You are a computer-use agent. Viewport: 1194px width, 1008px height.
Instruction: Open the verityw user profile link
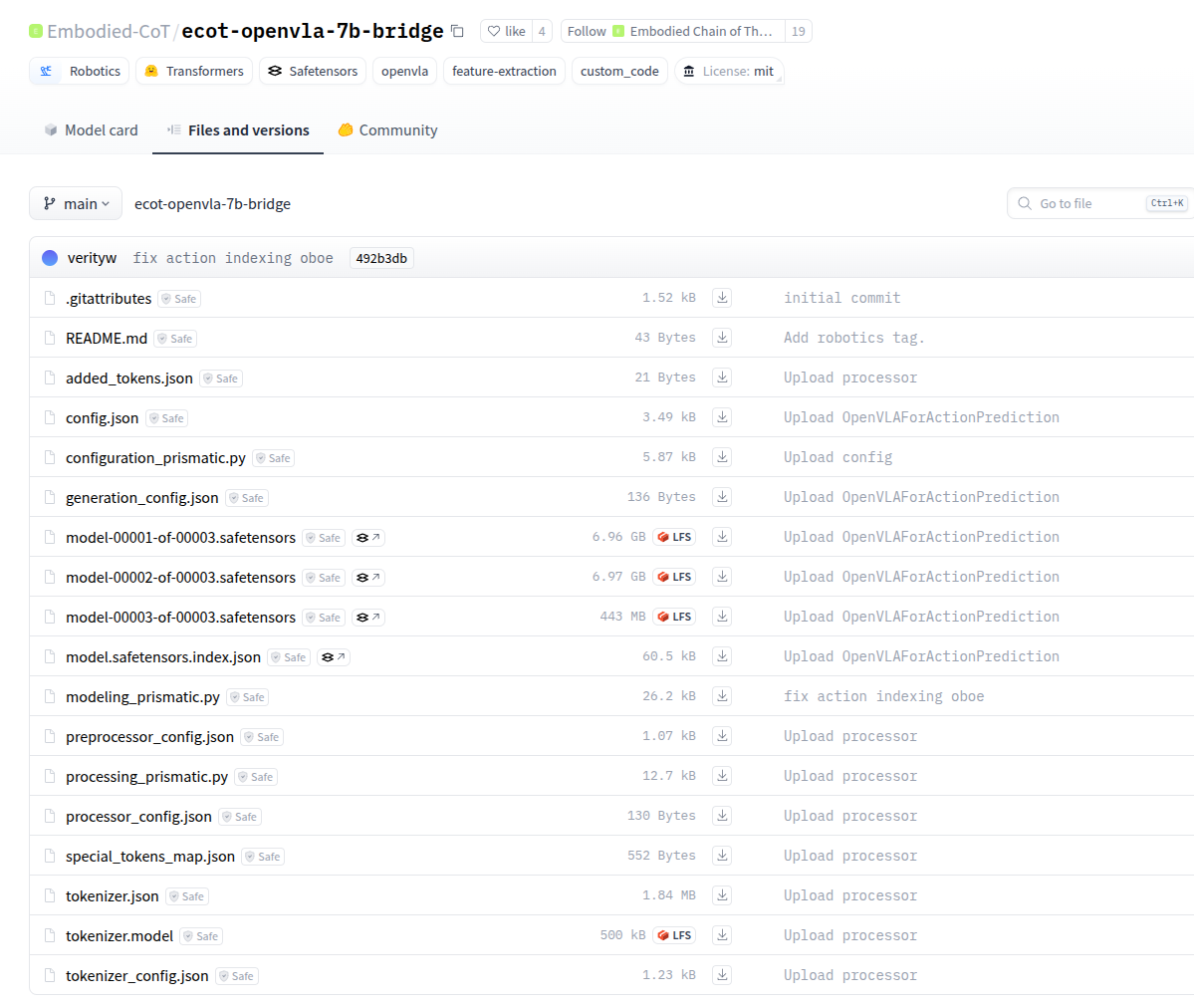[x=93, y=258]
